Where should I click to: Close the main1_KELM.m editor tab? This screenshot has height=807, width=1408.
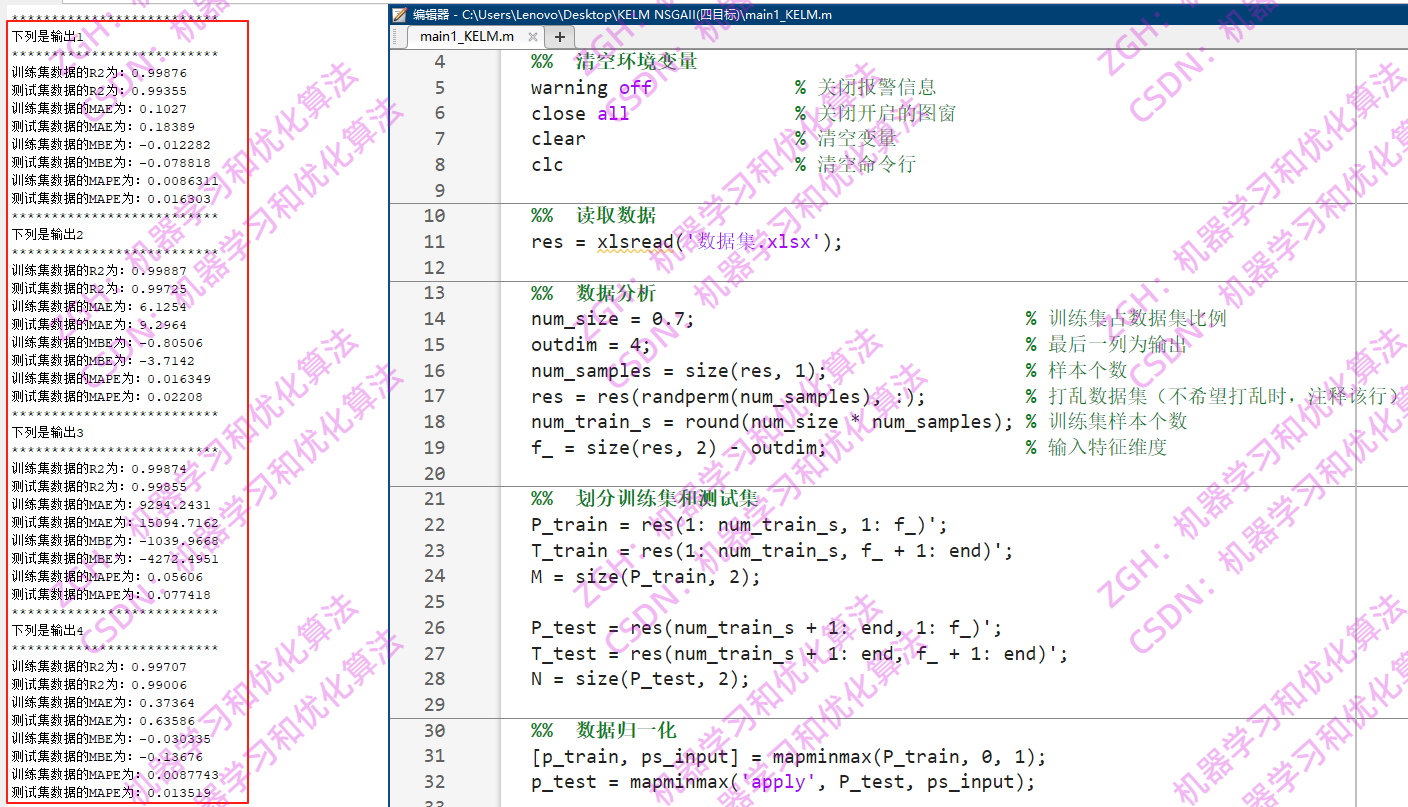click(533, 35)
